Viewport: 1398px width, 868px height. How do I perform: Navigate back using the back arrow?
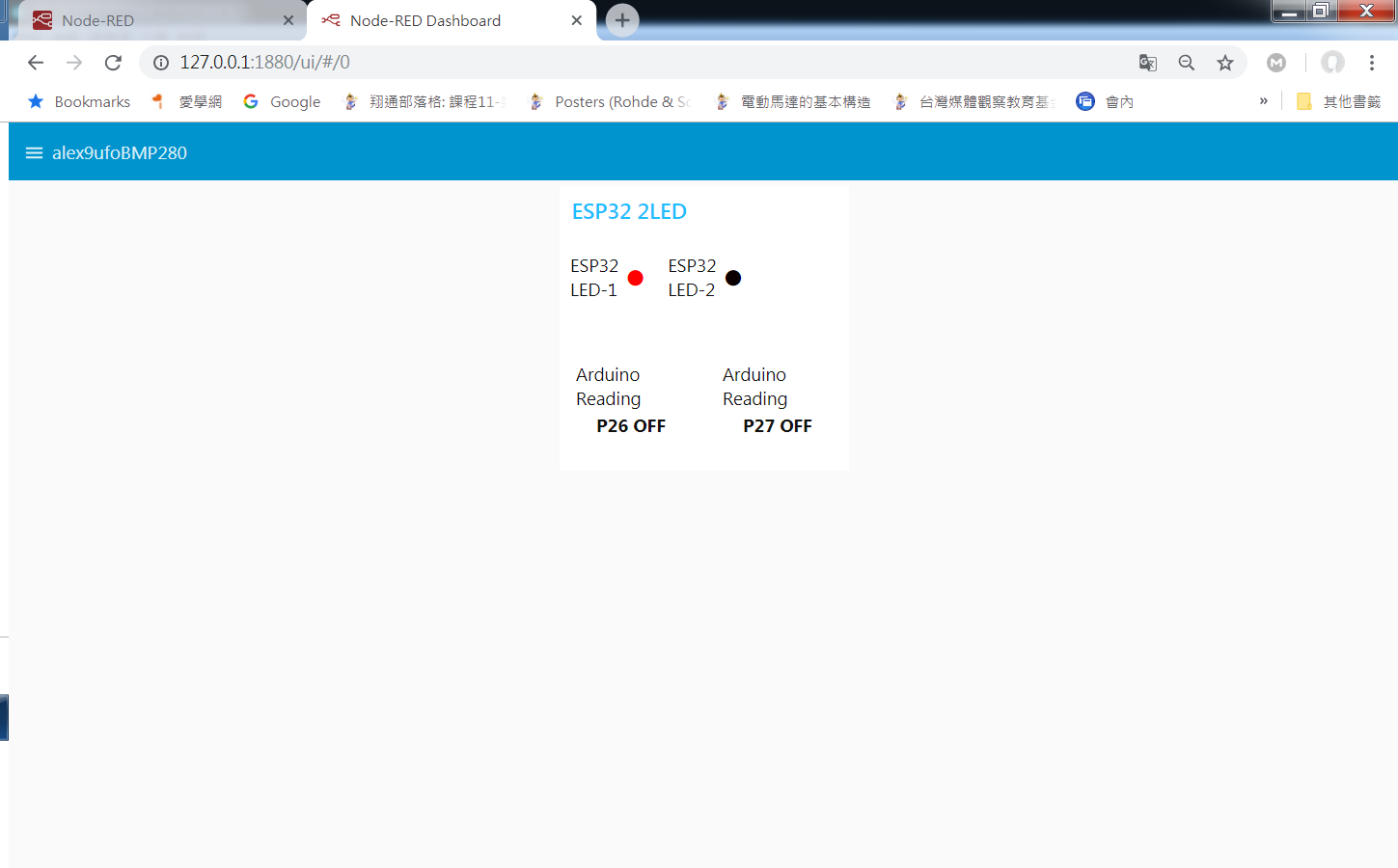point(36,62)
